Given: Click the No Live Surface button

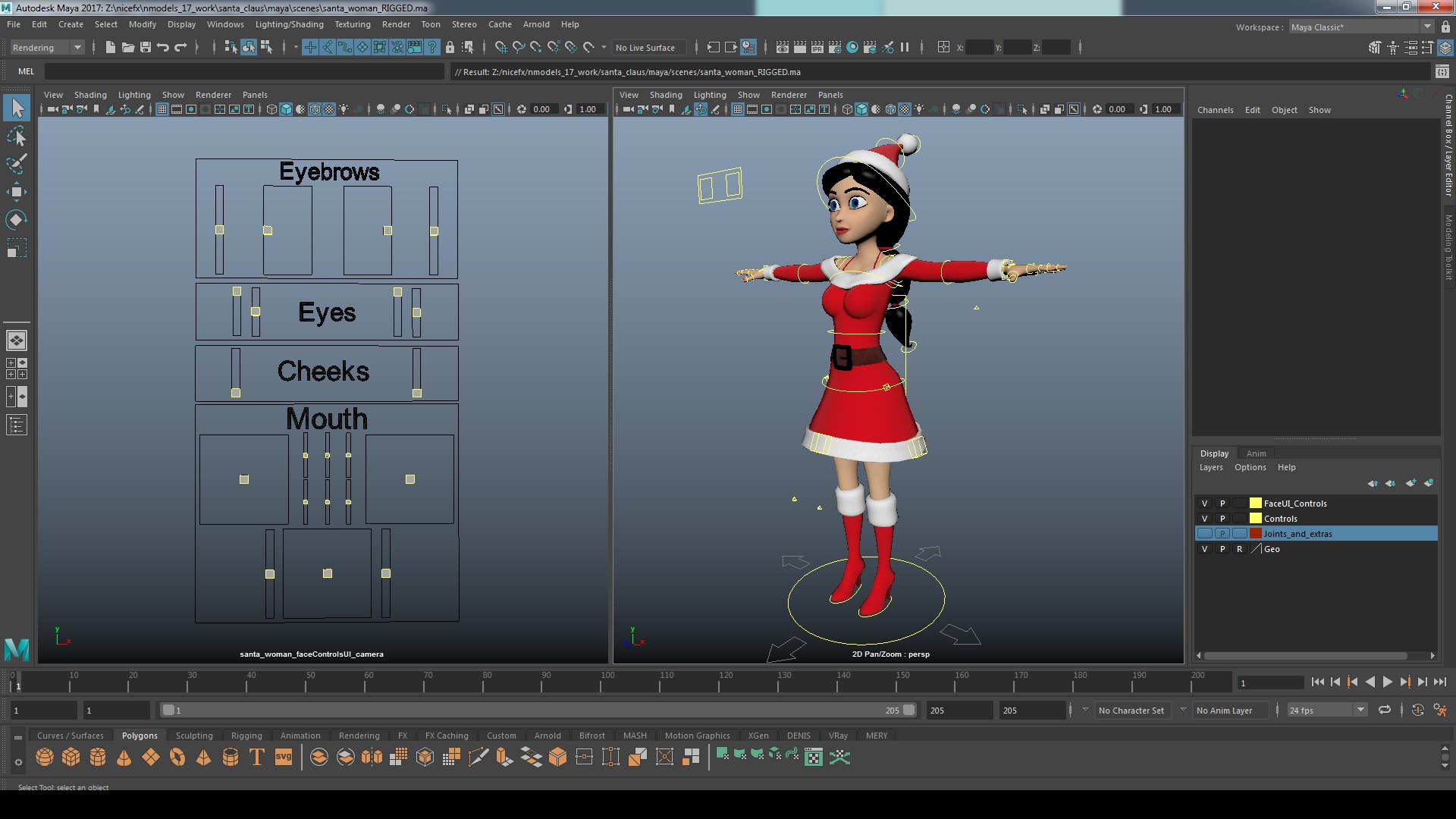Looking at the screenshot, I should pyautogui.click(x=648, y=48).
